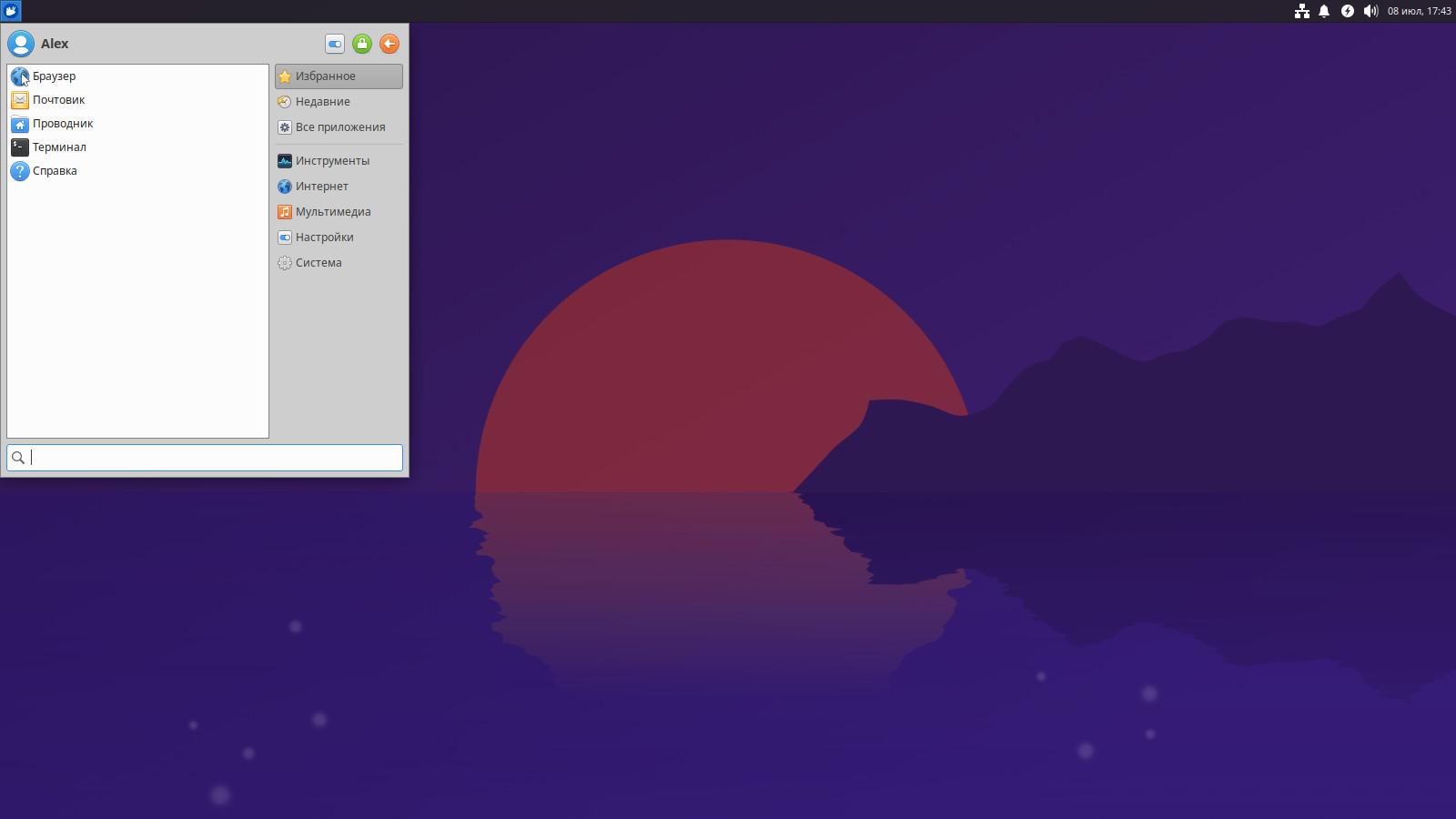Launch Браузер from favorites

[x=137, y=76]
